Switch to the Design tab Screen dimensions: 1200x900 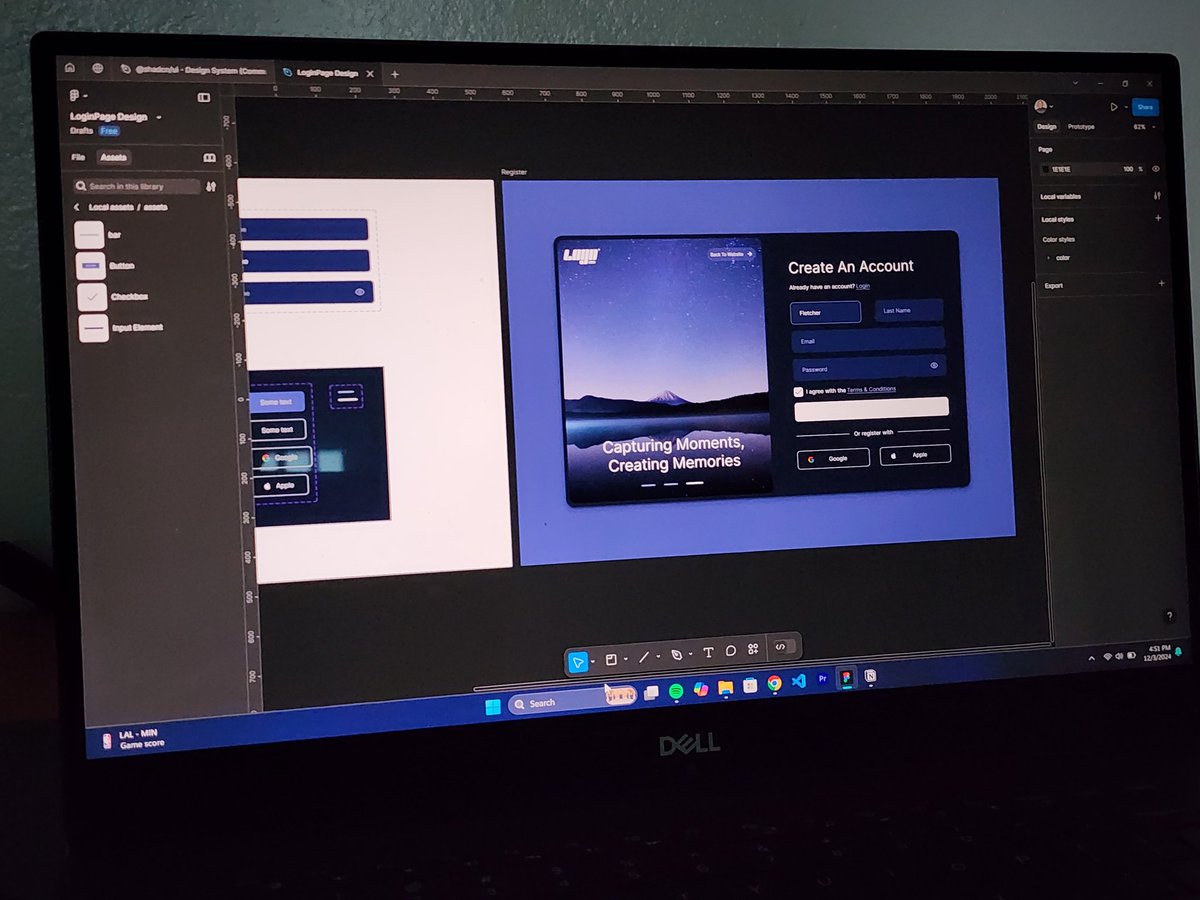[1047, 127]
